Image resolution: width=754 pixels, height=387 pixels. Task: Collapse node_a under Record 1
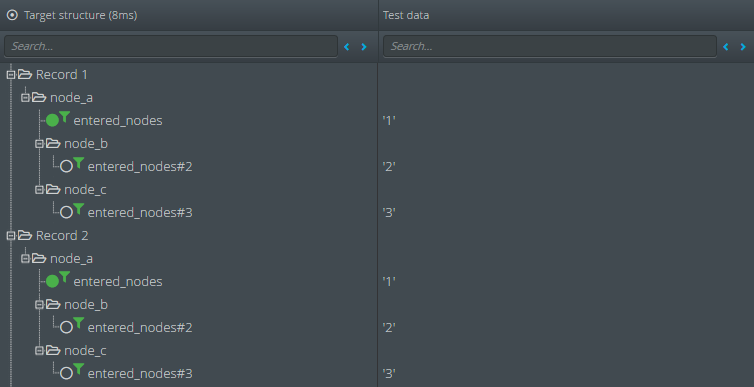25,98
